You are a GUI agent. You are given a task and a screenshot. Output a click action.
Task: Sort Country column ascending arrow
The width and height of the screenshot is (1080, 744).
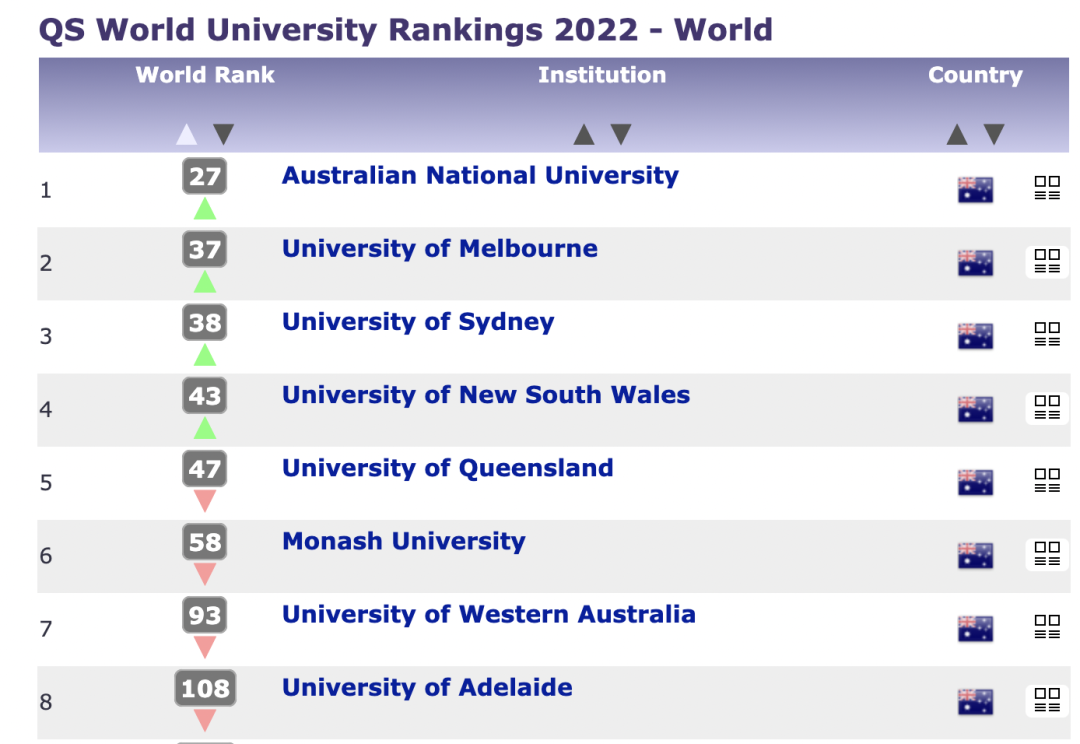point(957,134)
